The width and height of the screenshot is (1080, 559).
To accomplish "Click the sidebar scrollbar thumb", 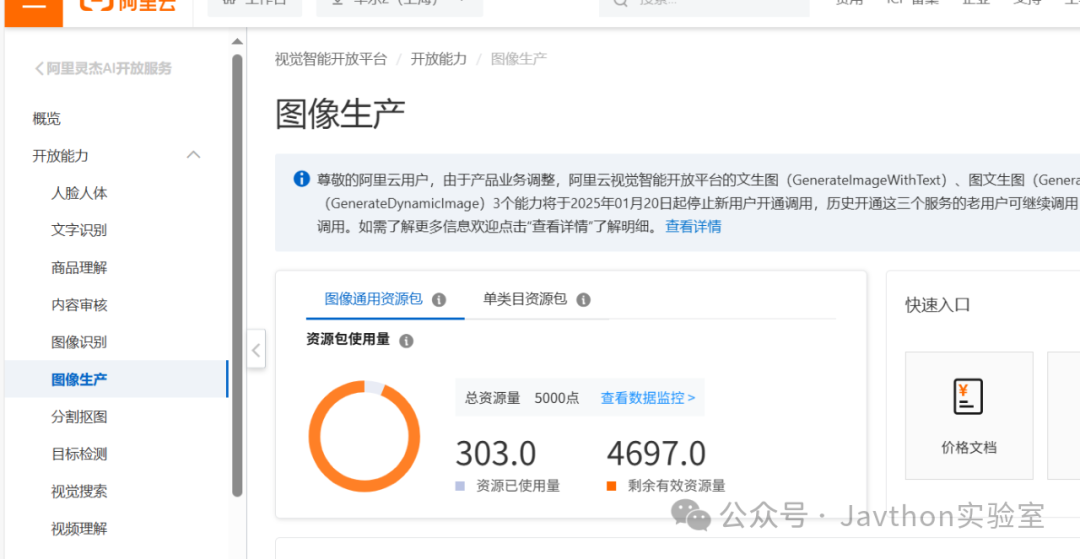I will pos(237,275).
